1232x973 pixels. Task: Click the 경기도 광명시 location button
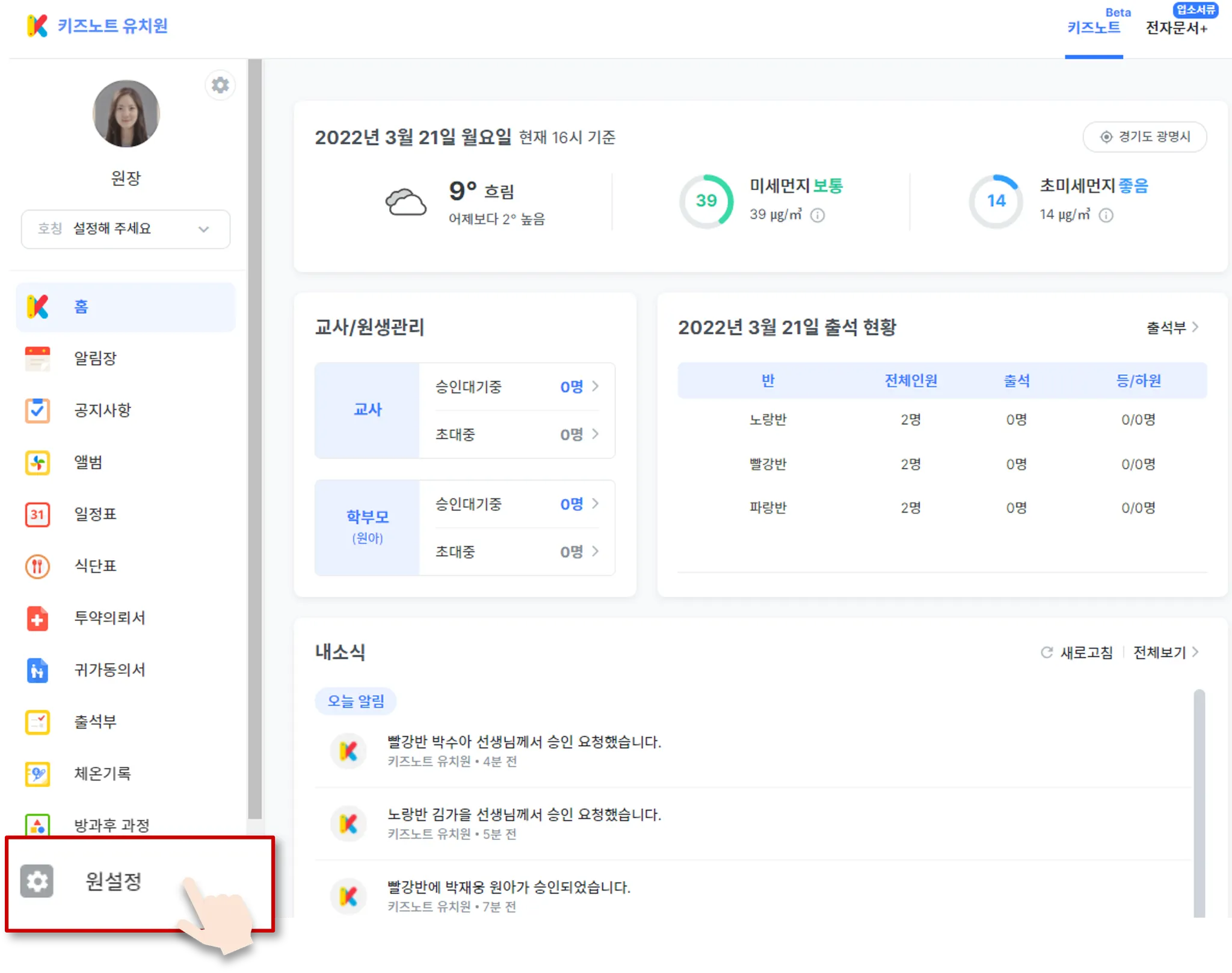[1145, 137]
